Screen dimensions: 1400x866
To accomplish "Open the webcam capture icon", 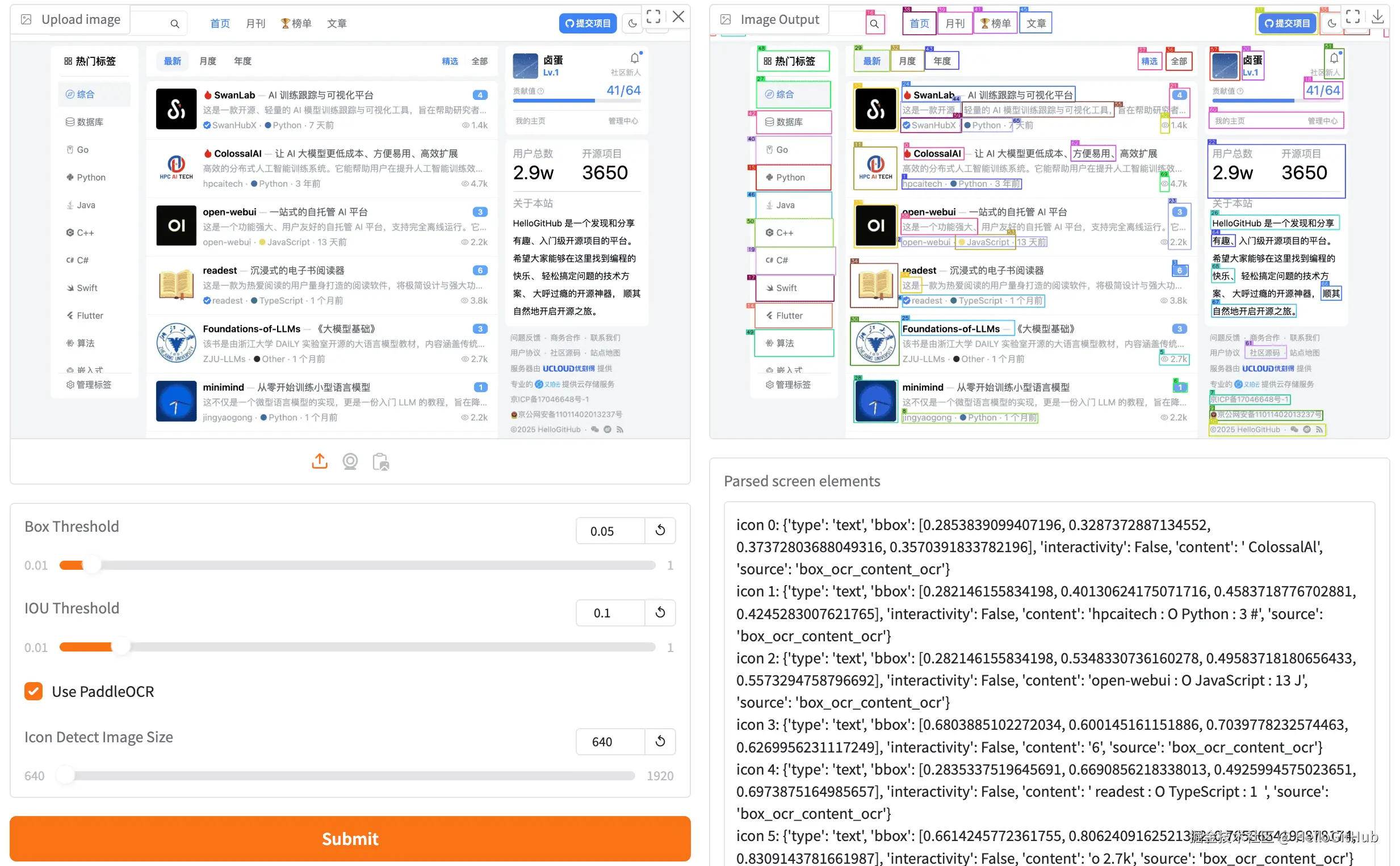I will 350,461.
